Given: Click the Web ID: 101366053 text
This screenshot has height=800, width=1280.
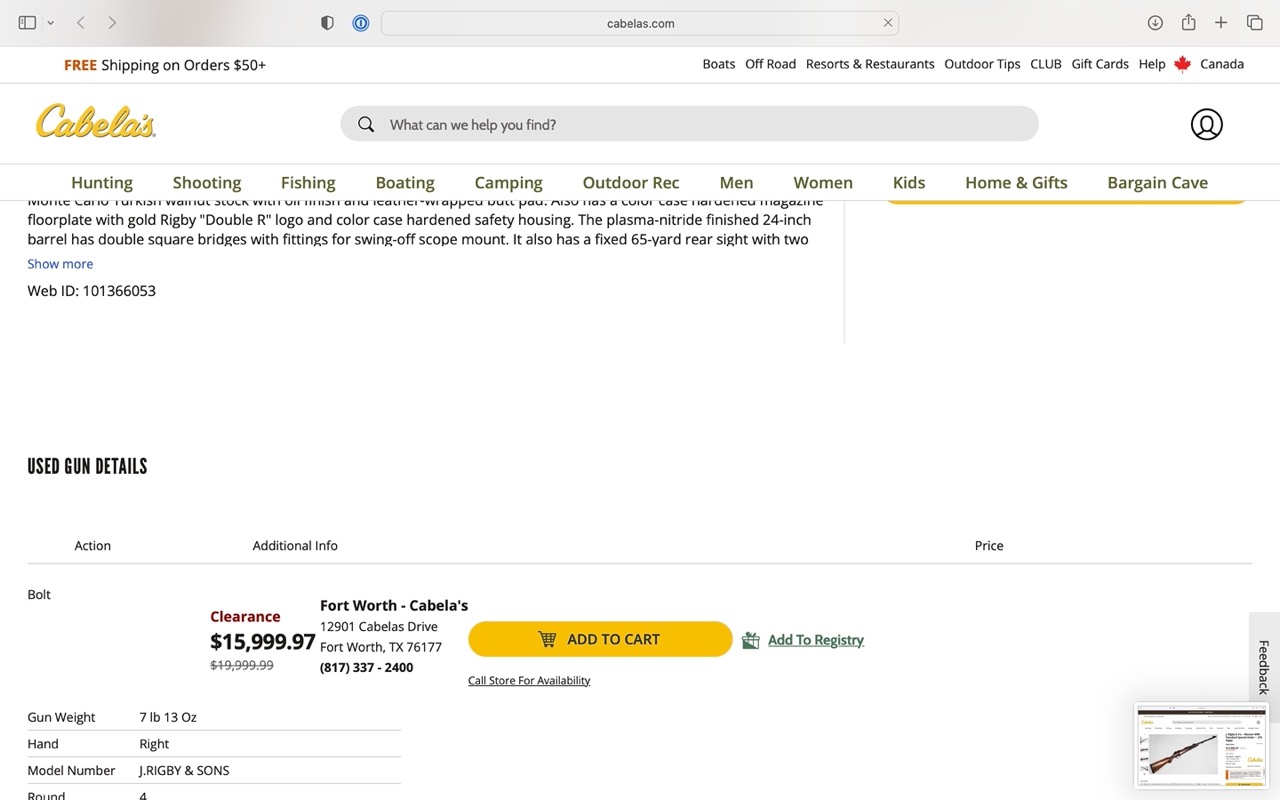Looking at the screenshot, I should 91,291.
